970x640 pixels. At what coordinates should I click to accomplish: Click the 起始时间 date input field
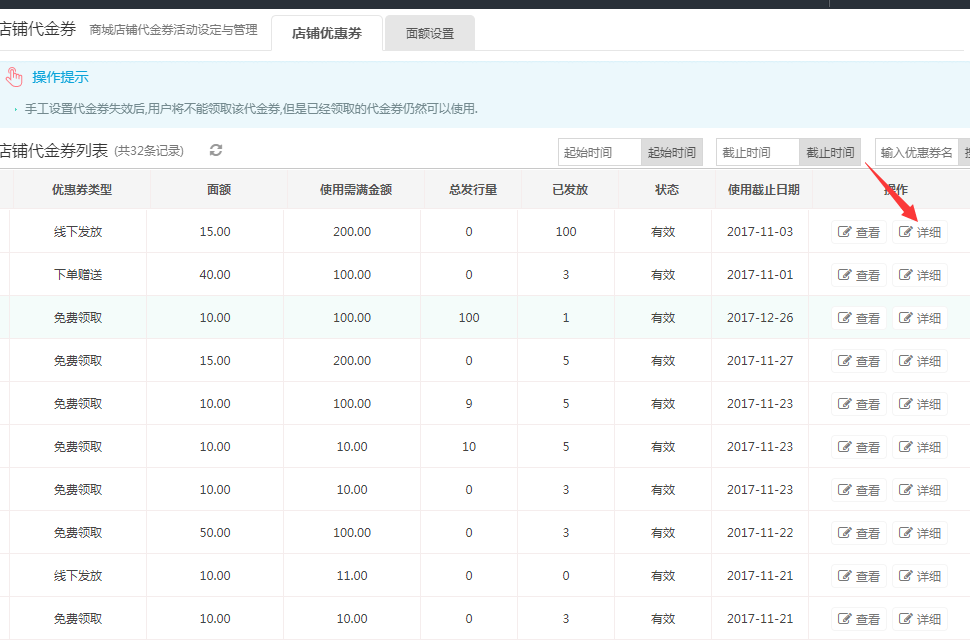[x=599, y=152]
